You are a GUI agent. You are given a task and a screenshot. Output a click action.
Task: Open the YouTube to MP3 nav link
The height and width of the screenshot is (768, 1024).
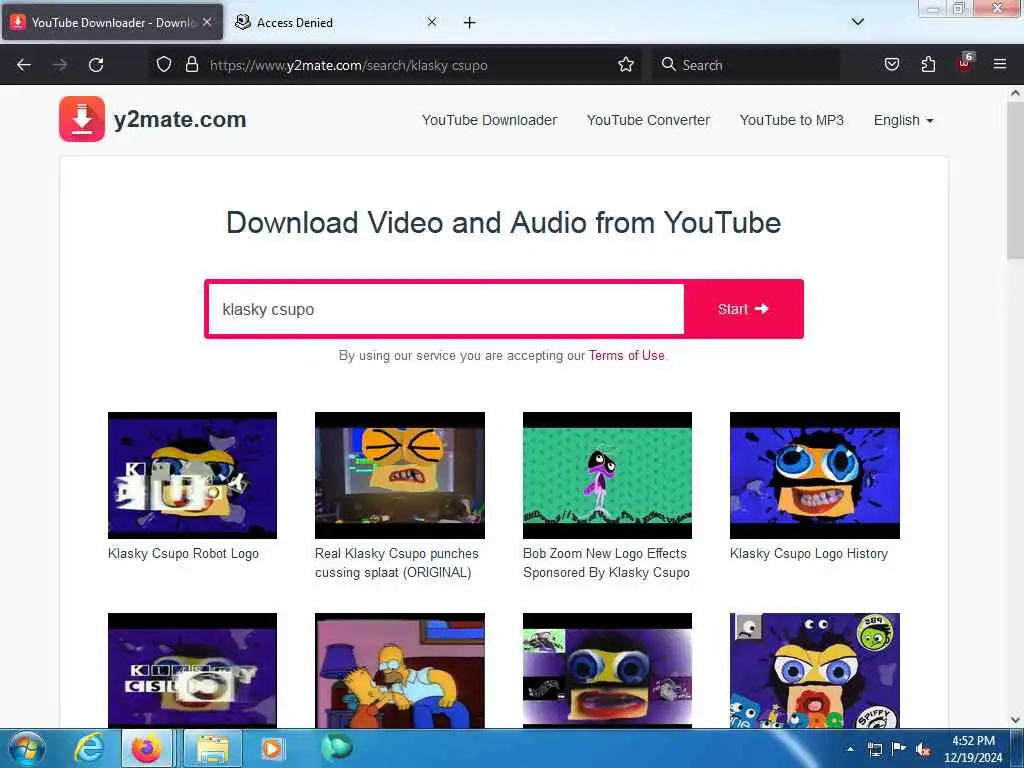pos(792,120)
